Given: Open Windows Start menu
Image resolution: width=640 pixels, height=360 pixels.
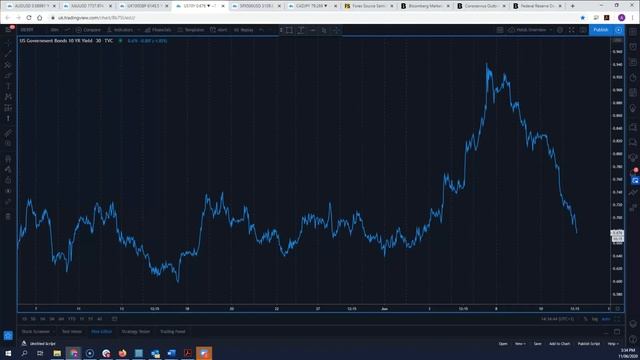Looking at the screenshot, I should tap(8, 353).
